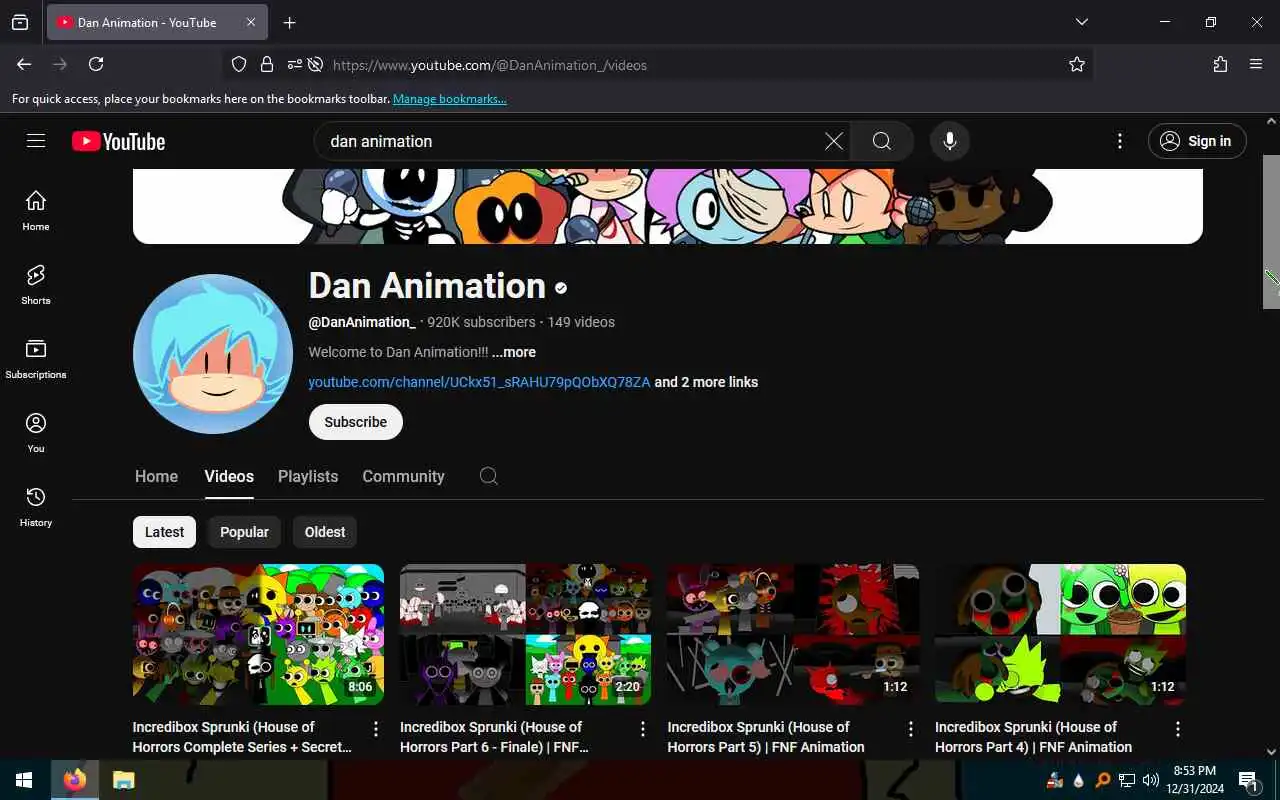Open the You section in sidebar
This screenshot has width=1280, height=800.
click(x=36, y=433)
